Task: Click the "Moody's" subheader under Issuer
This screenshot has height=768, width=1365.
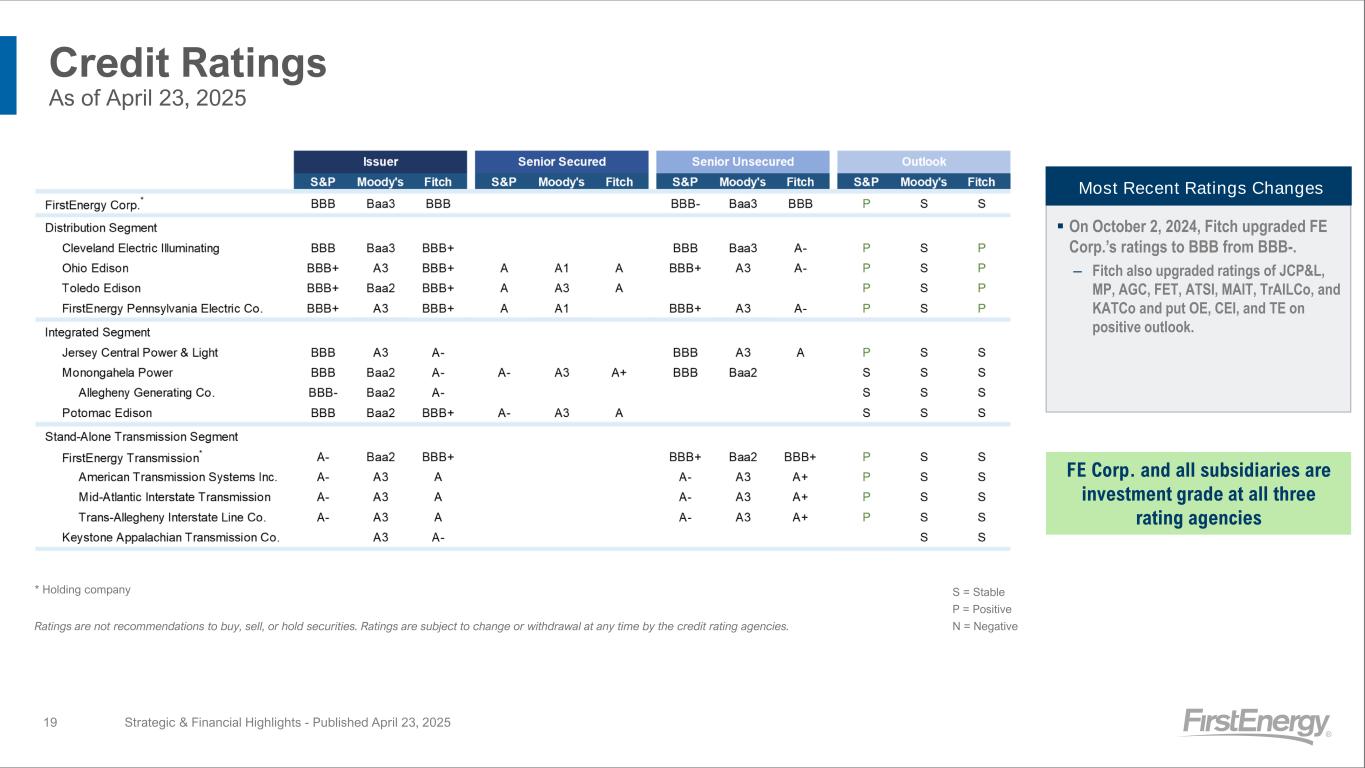Action: [x=380, y=182]
